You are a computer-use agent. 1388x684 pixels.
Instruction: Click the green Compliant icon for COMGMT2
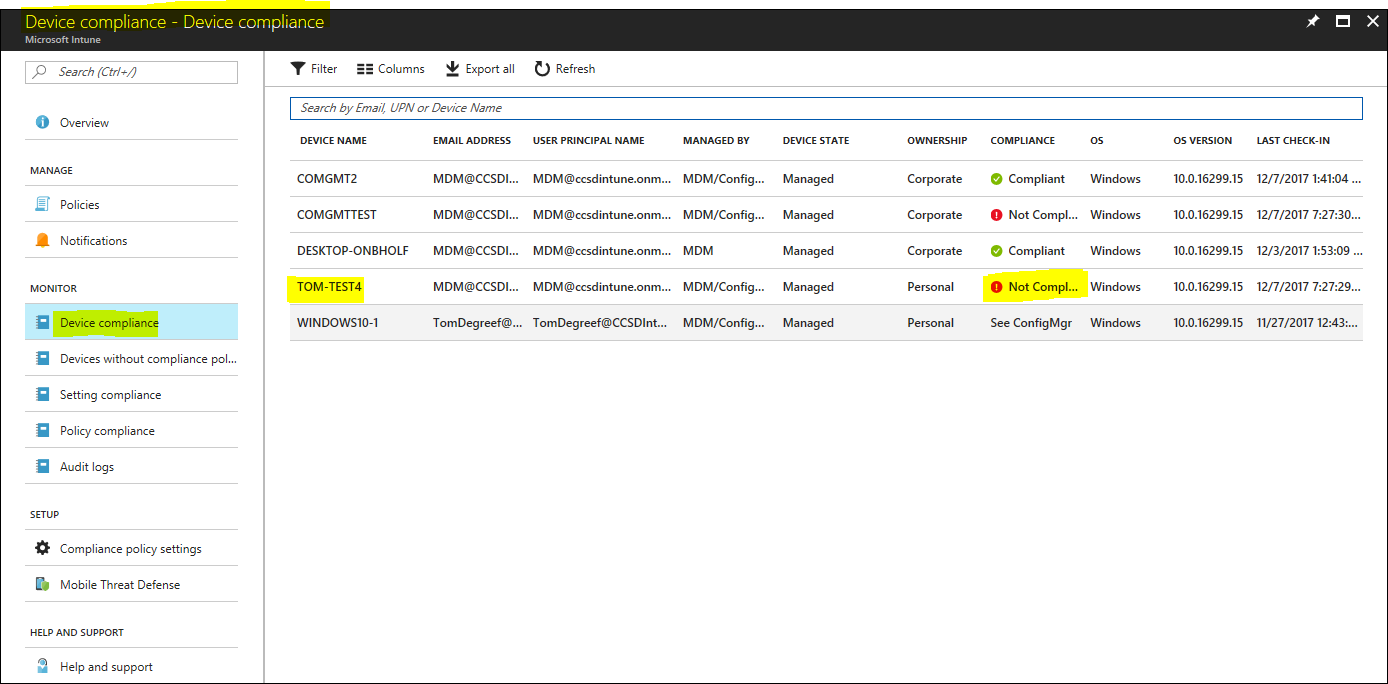click(996, 179)
